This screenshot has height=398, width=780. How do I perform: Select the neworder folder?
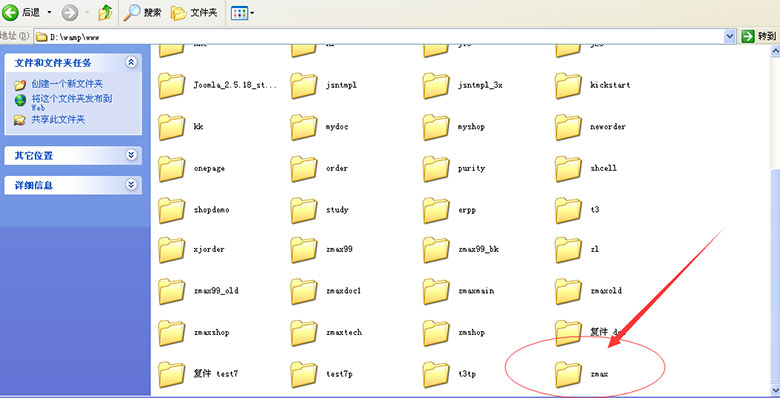(x=590, y=127)
